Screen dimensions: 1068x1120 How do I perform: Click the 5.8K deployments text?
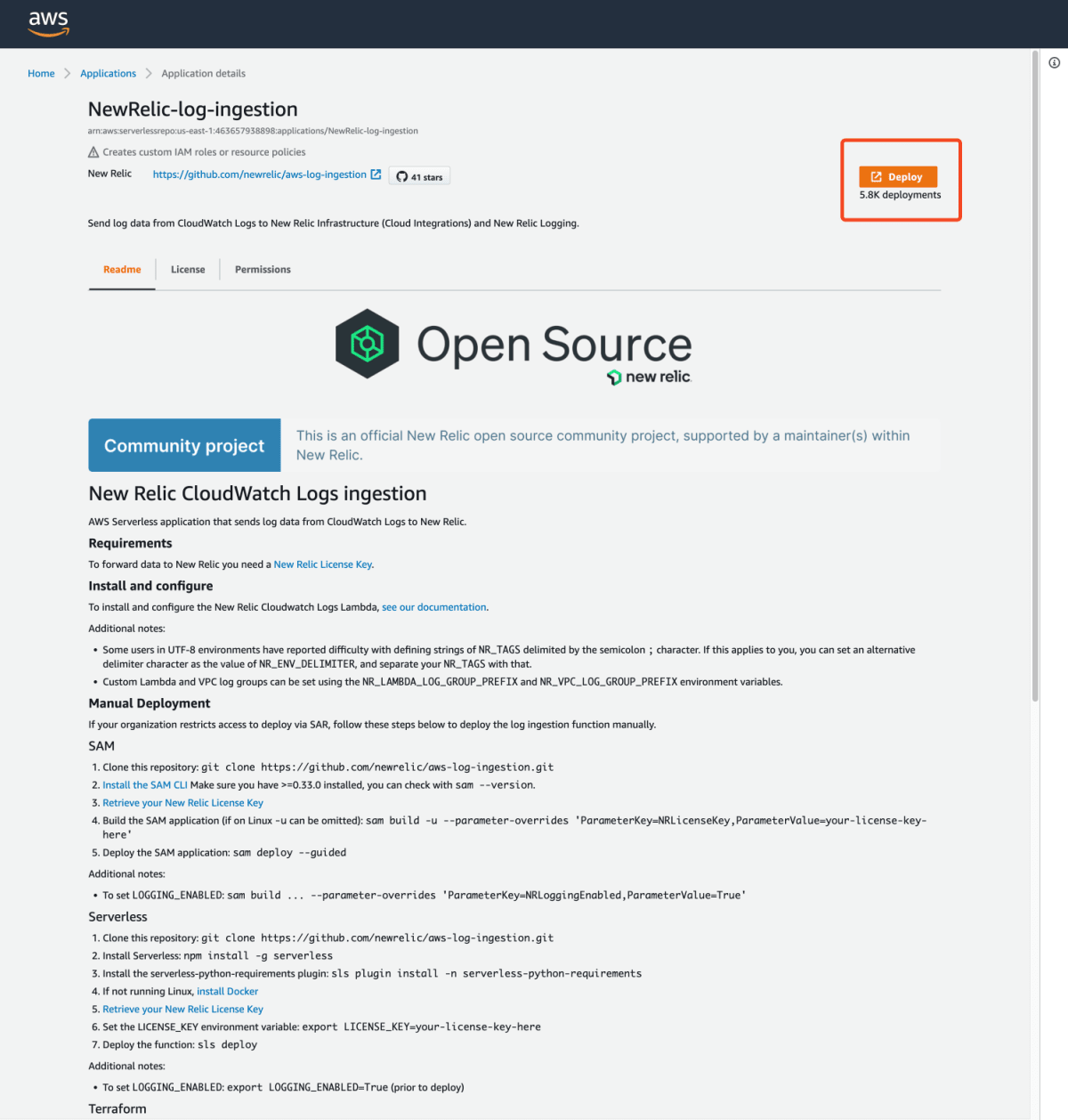pos(900,195)
